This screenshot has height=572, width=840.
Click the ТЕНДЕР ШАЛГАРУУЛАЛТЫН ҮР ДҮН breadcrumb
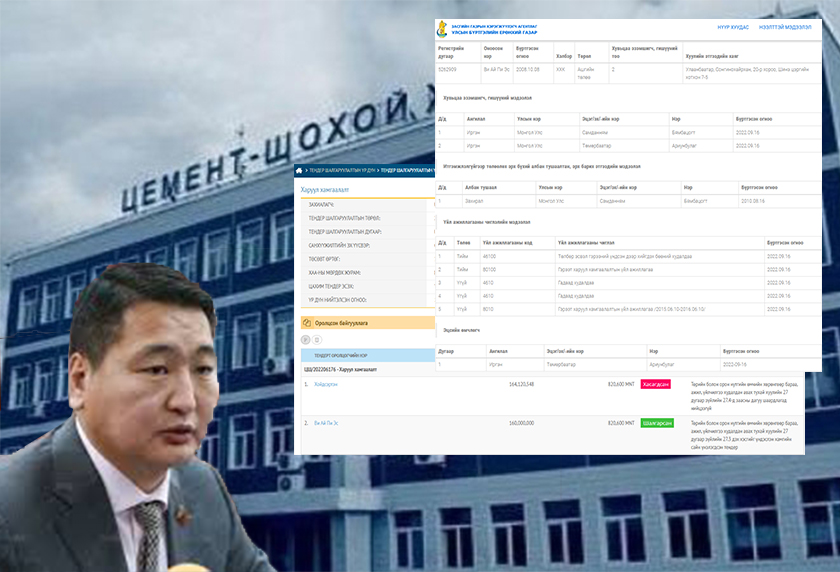[342, 170]
